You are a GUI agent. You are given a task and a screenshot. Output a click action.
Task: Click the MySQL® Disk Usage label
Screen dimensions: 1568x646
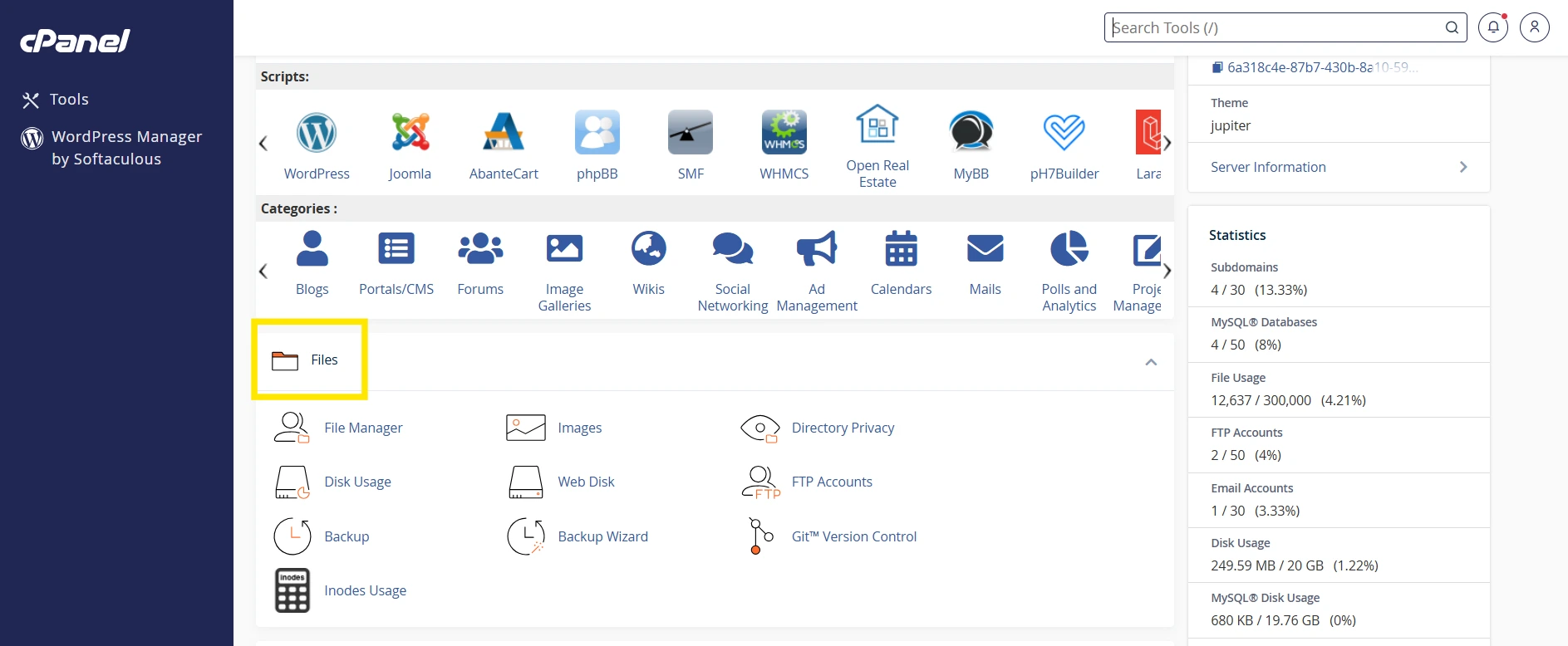click(x=1265, y=598)
